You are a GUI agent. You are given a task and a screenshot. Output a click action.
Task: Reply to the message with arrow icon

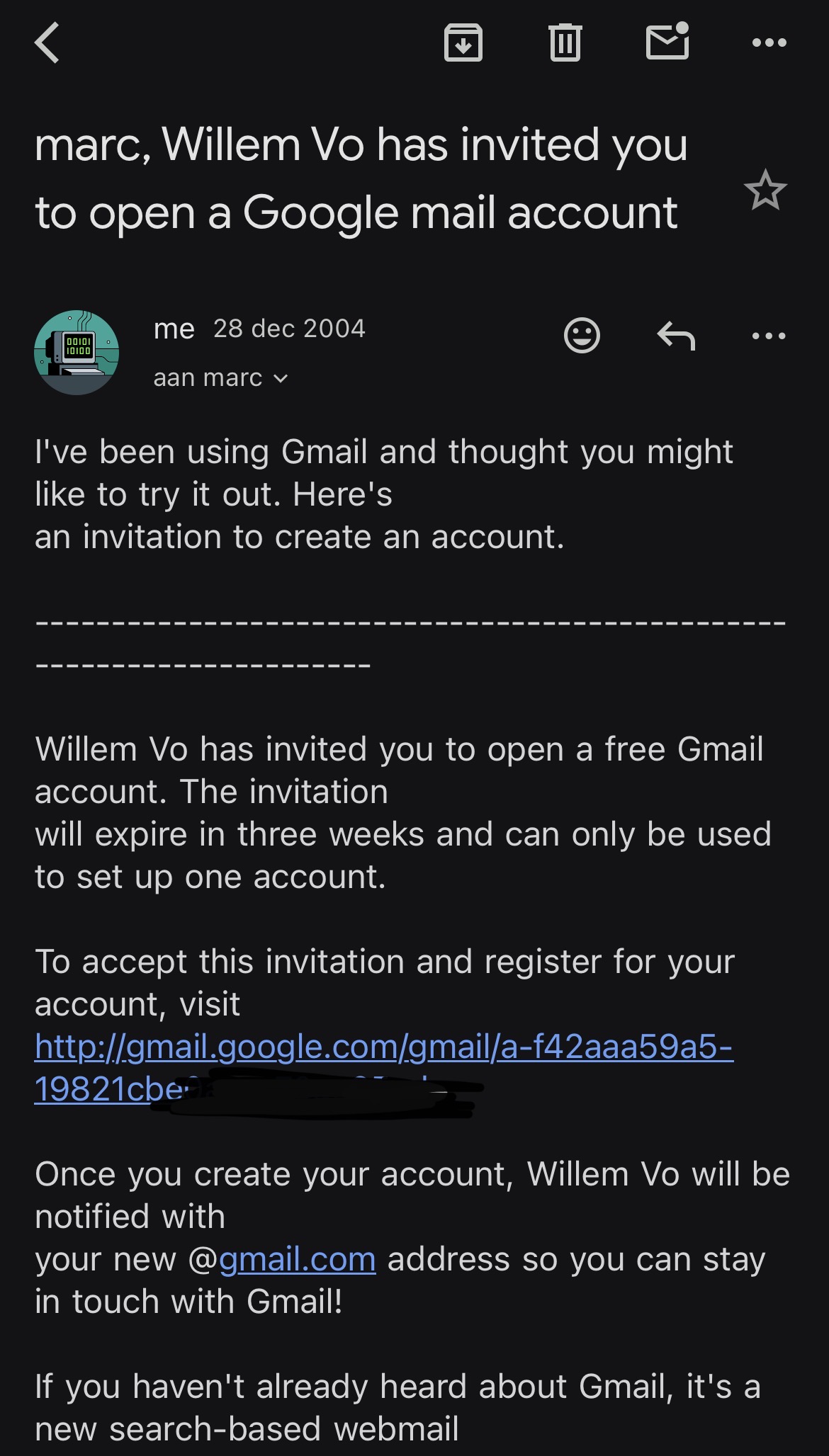pos(676,336)
